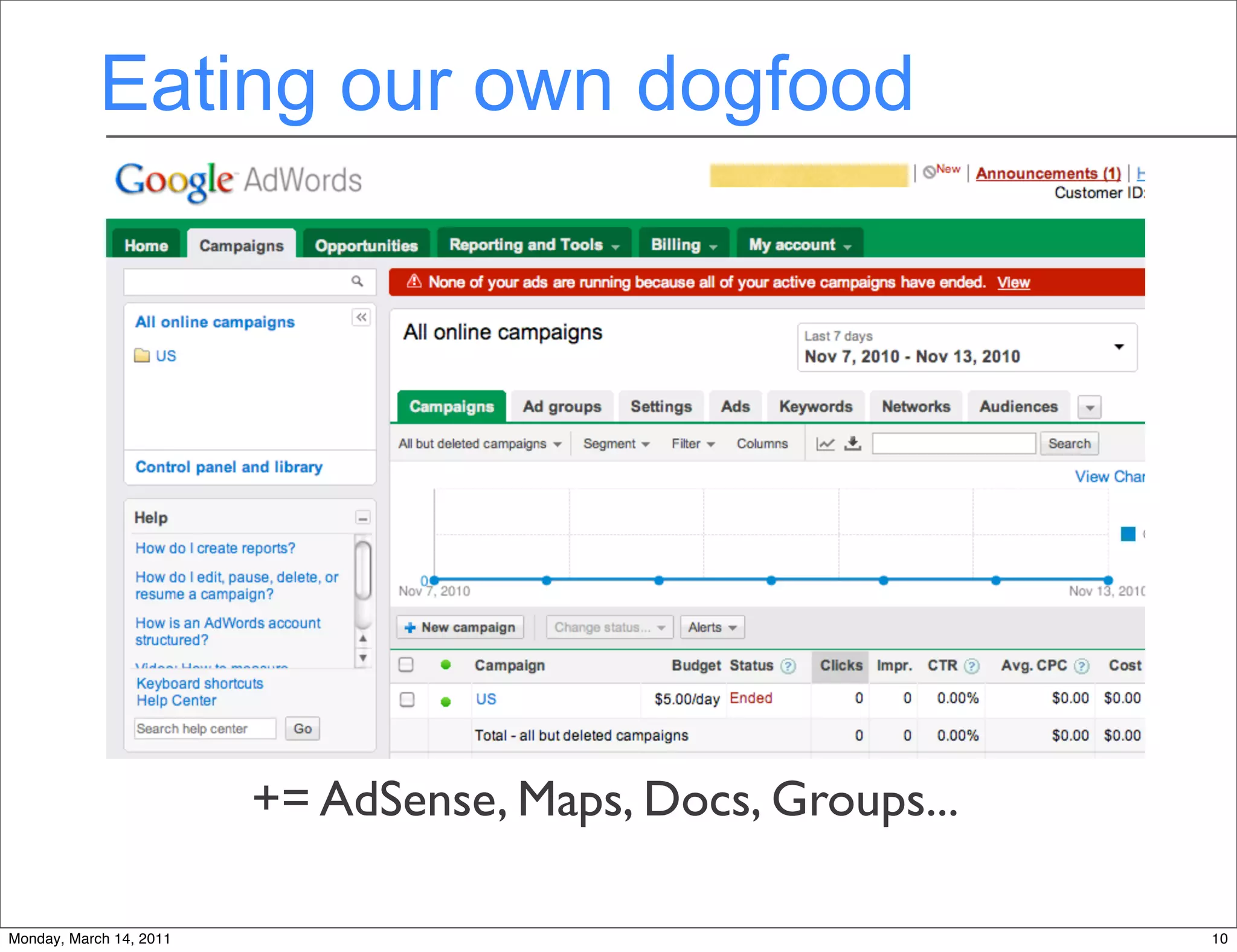Open the US campaign folder icon

point(142,355)
